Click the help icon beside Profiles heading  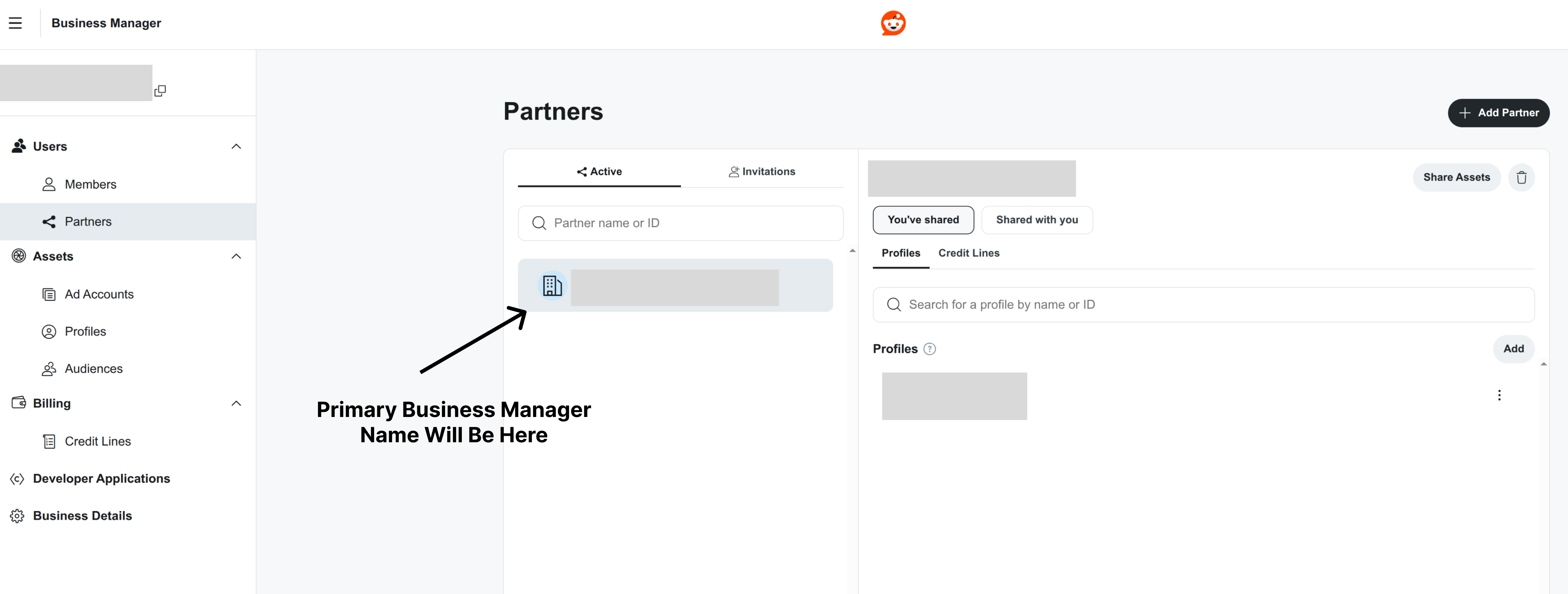pyautogui.click(x=929, y=349)
